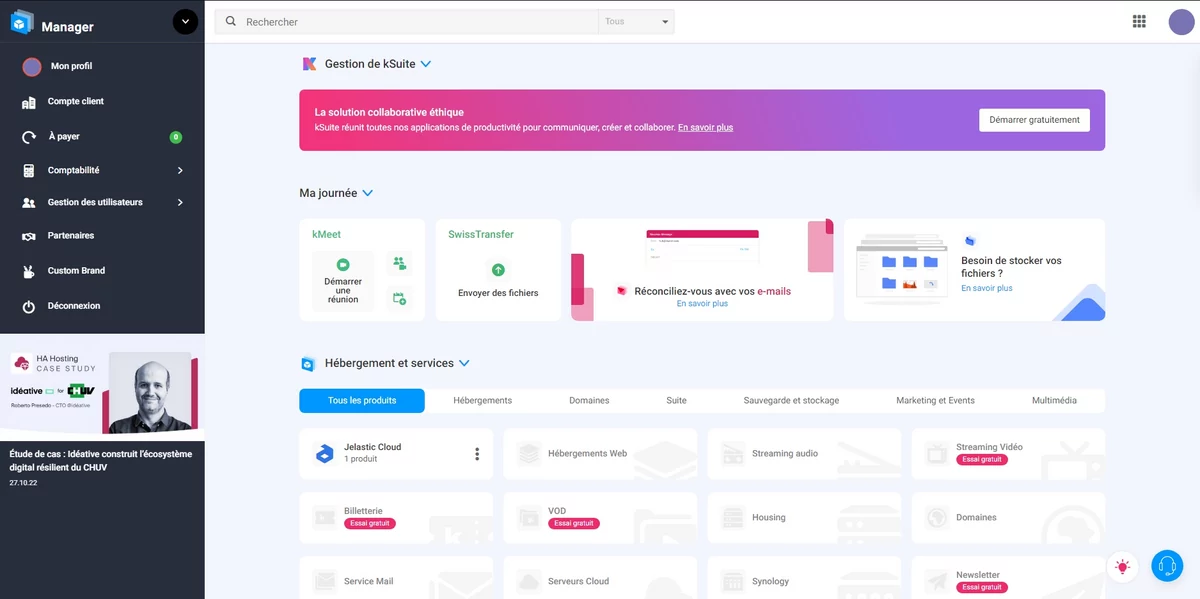The width and height of the screenshot is (1200, 599).
Task: Open the Housing product tile
Action: [x=804, y=518]
